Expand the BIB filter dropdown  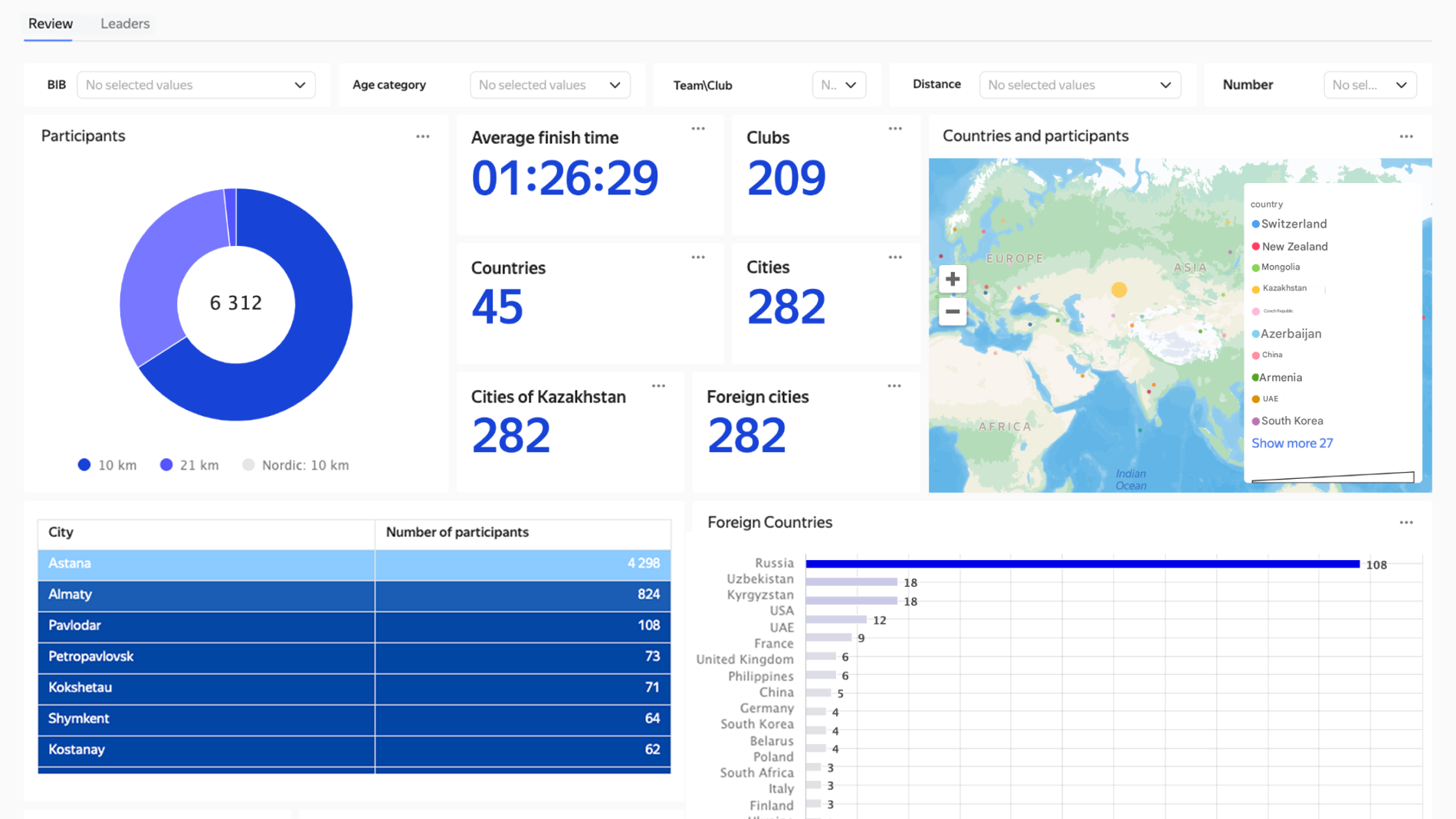(x=195, y=85)
